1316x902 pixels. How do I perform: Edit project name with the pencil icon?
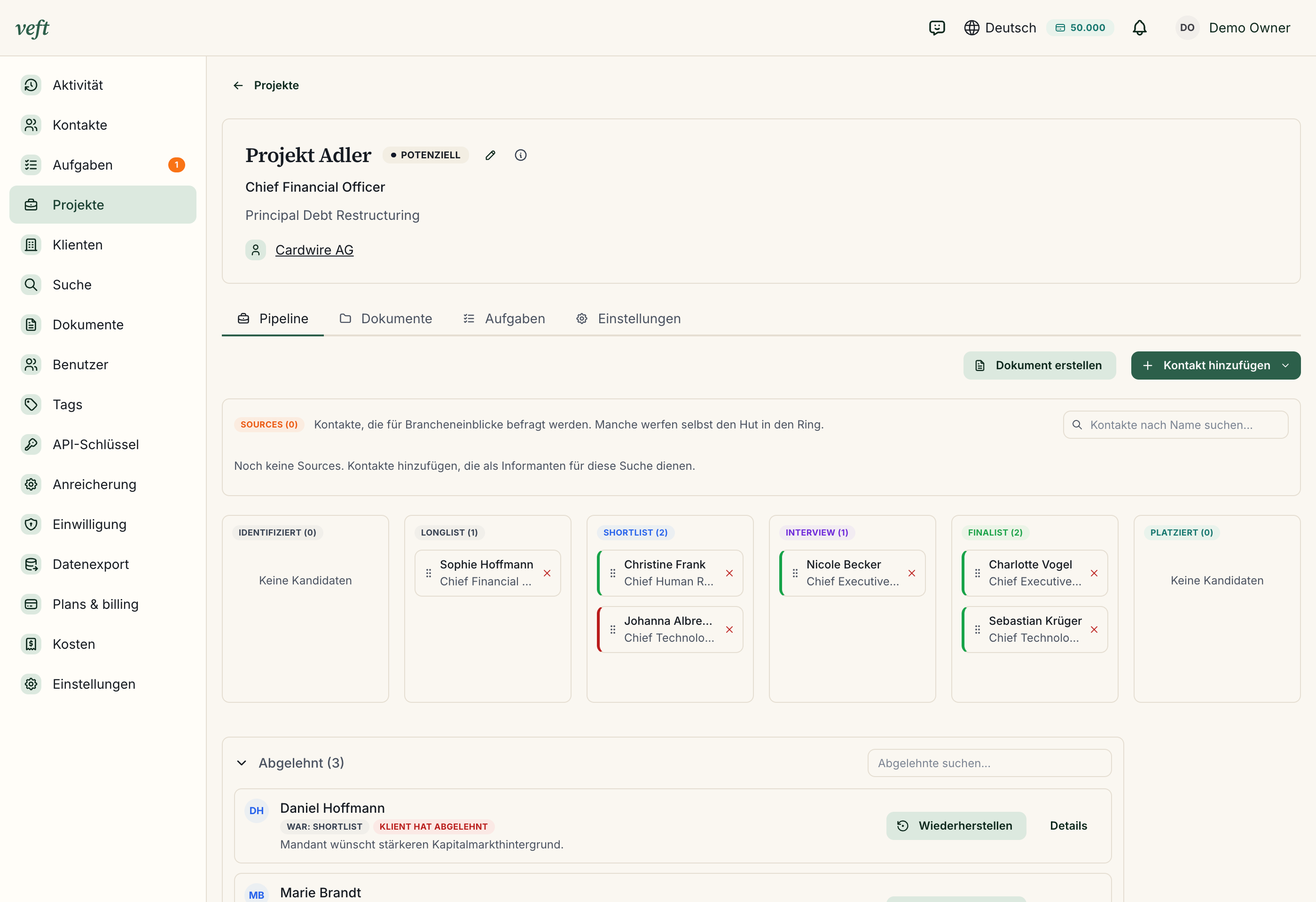(490, 155)
